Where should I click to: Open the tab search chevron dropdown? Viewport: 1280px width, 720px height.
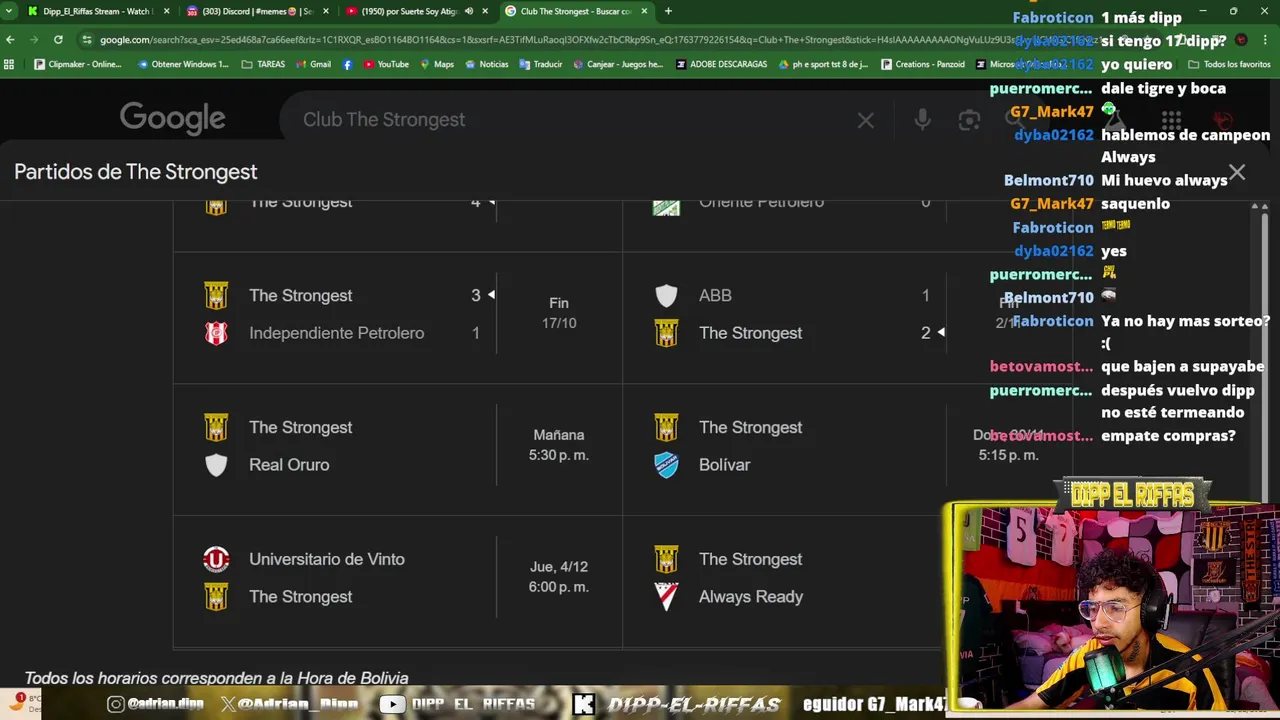tap(9, 11)
